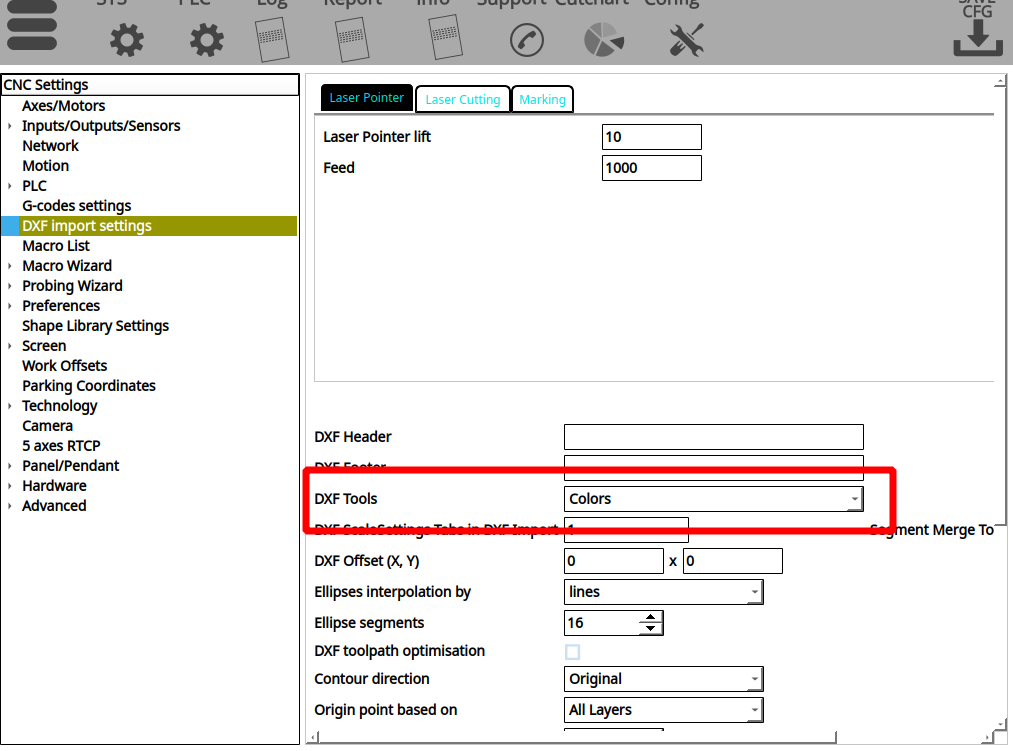Click the PLC gear icon

point(207,40)
